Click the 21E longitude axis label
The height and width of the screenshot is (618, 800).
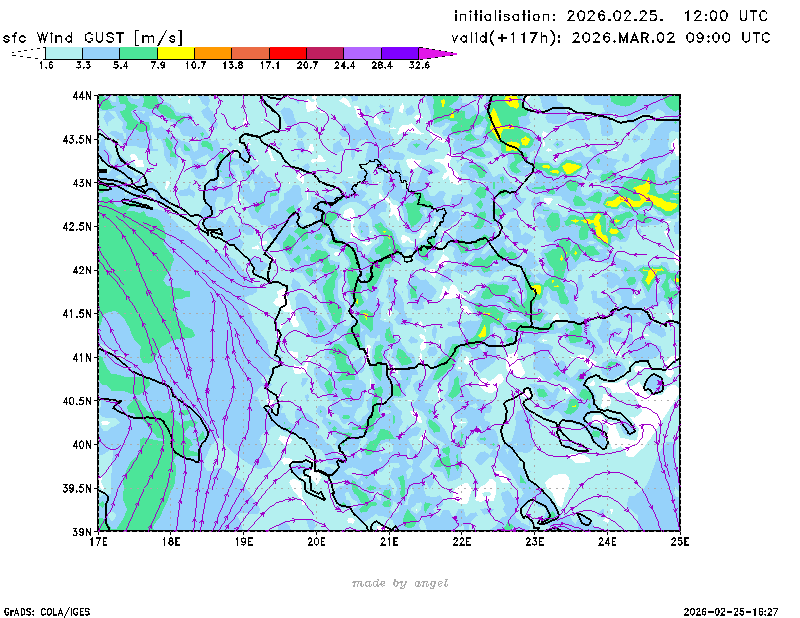389,543
